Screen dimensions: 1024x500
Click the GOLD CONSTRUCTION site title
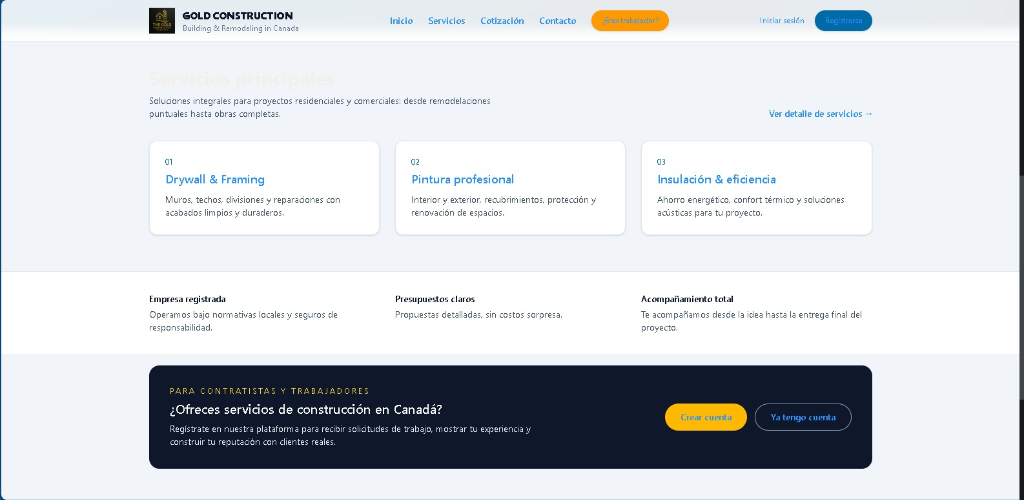tap(238, 16)
